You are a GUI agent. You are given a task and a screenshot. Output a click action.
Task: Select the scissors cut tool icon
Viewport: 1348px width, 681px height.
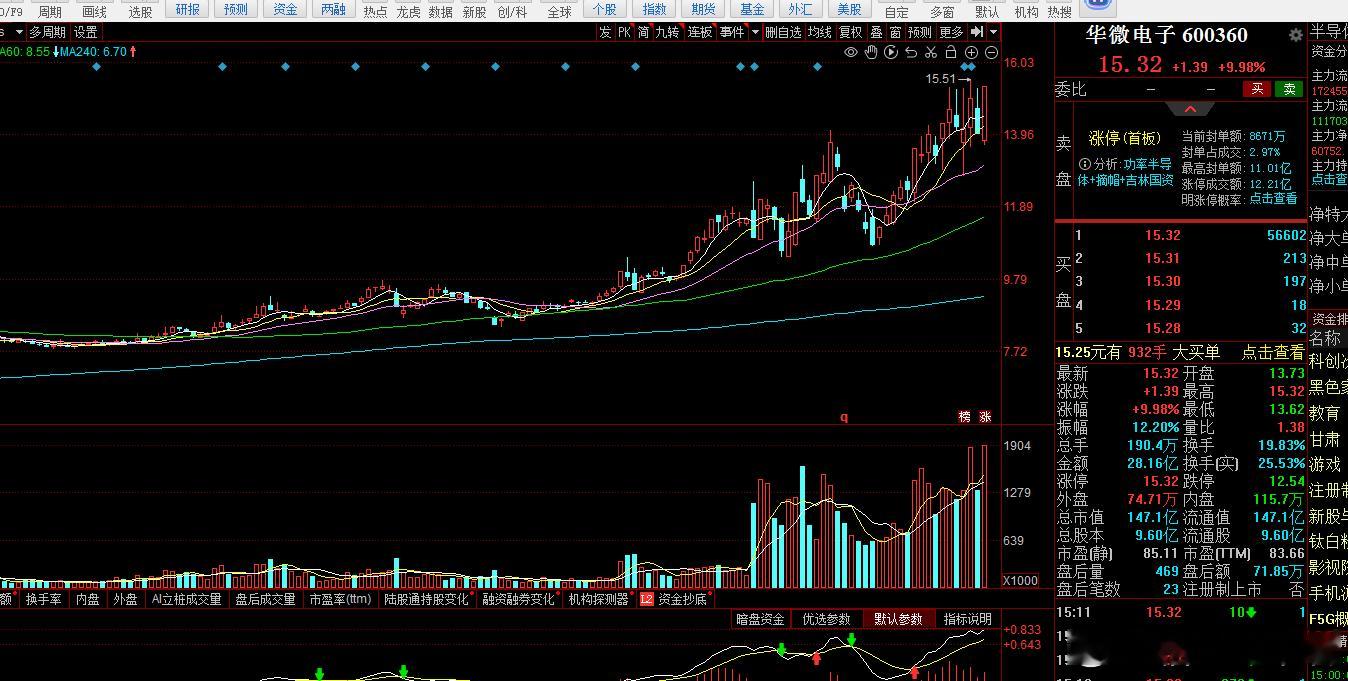point(931,52)
